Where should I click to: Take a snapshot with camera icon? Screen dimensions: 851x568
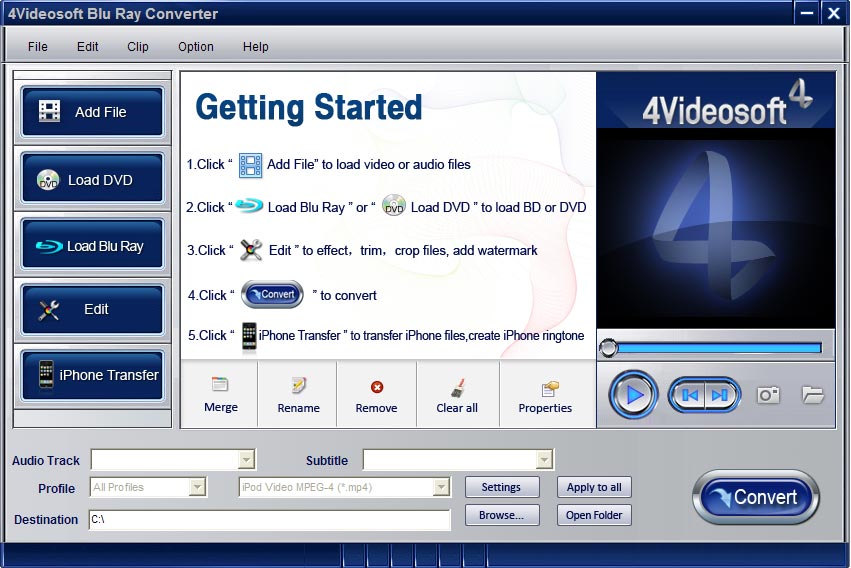(768, 394)
